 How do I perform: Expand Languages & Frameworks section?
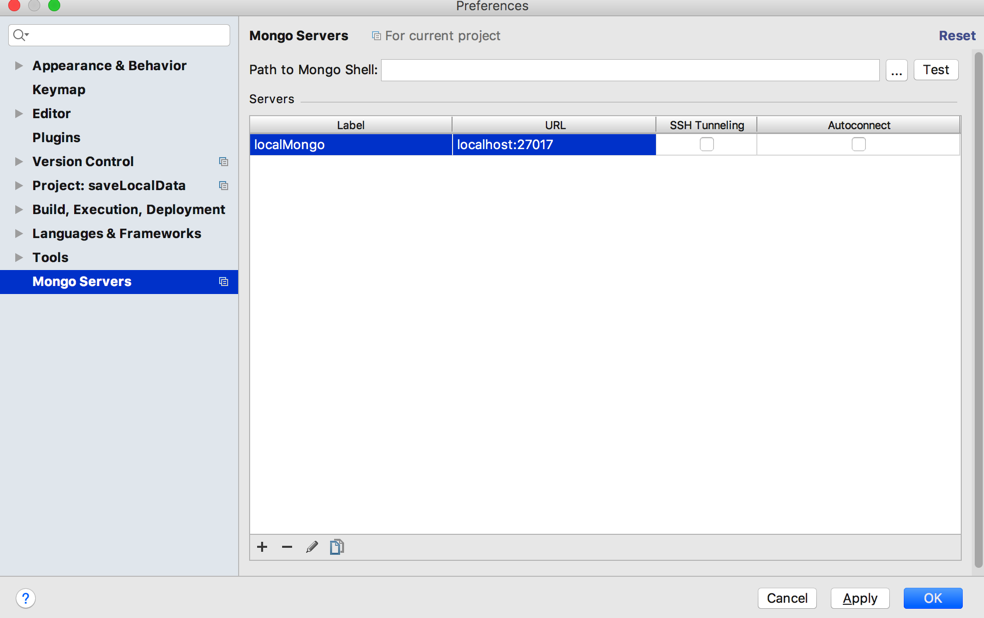point(19,233)
